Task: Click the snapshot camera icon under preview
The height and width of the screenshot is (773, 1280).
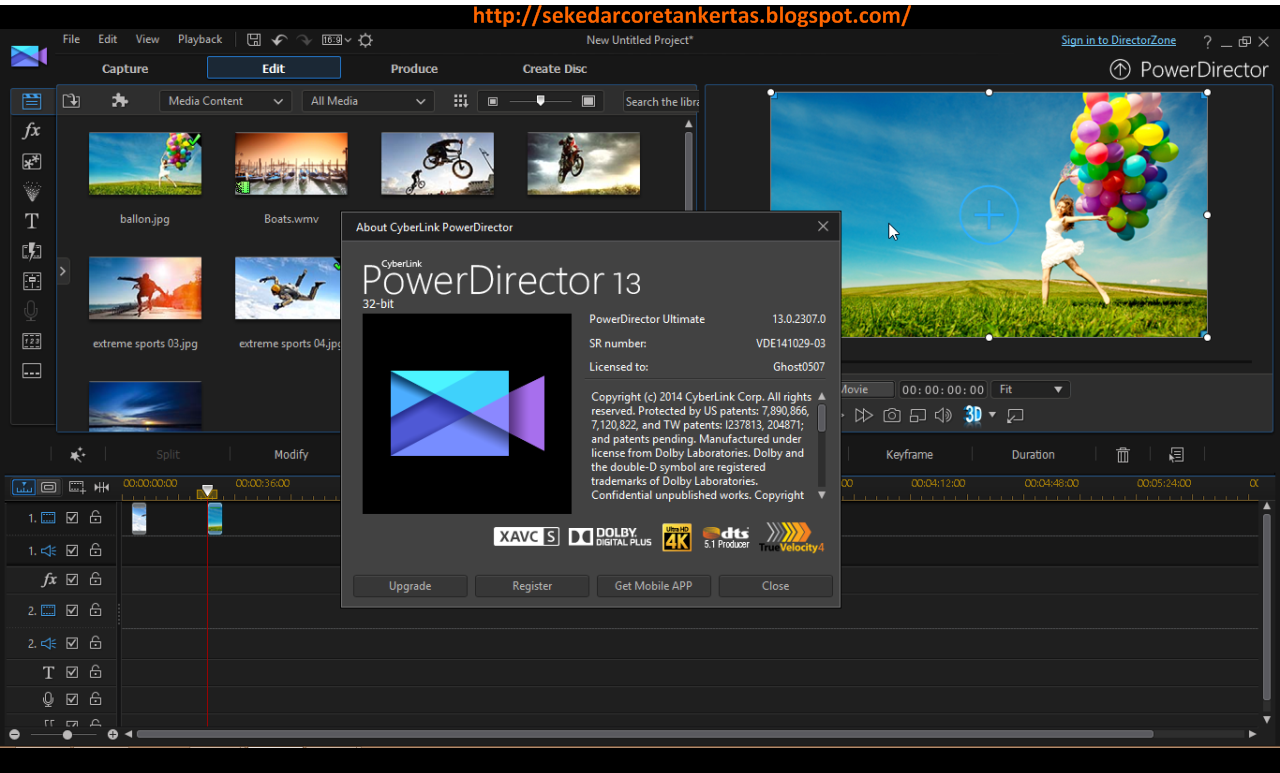Action: 891,414
